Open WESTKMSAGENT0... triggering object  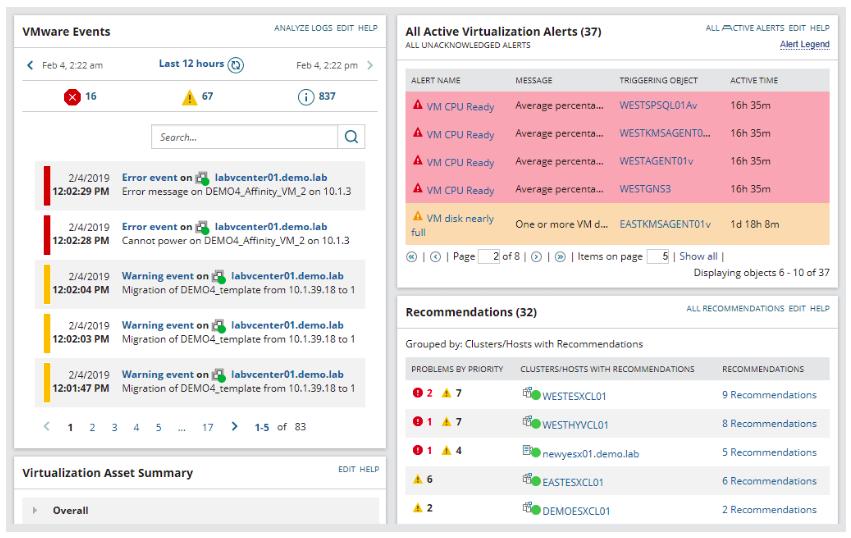pos(665,133)
